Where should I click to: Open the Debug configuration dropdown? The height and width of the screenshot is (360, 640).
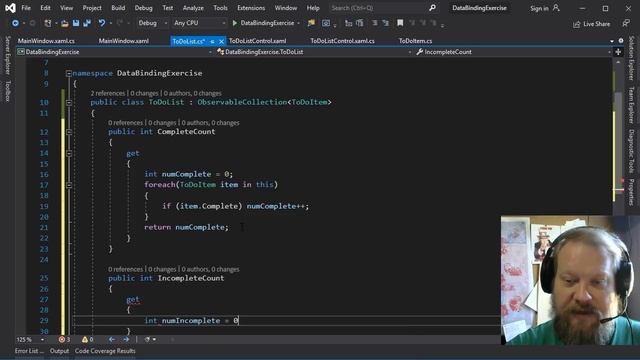tap(152, 23)
